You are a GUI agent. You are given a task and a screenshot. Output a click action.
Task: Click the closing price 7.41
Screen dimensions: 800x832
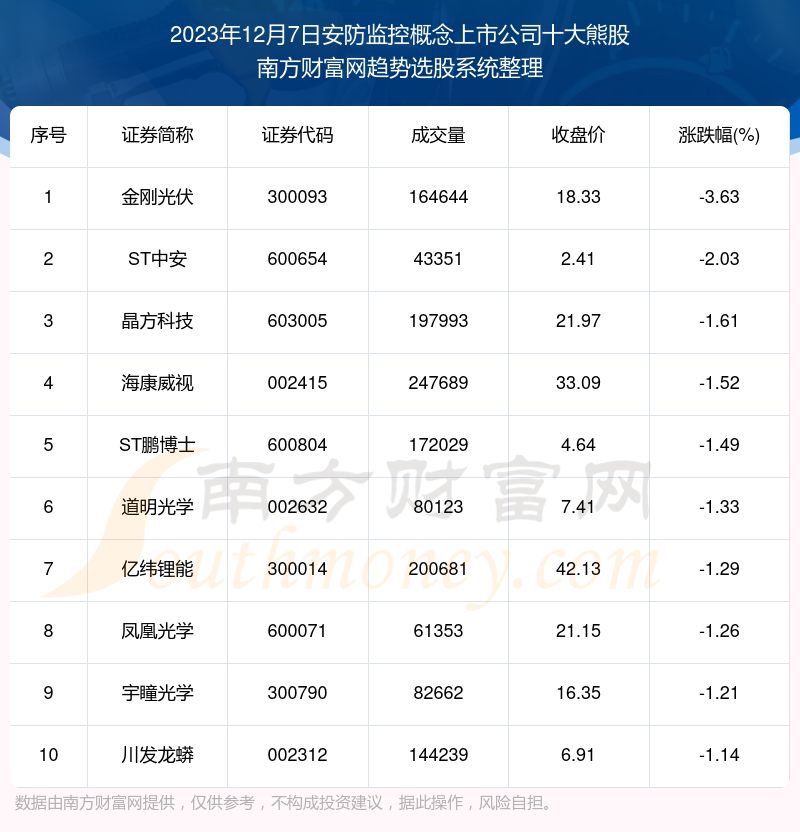tap(578, 507)
